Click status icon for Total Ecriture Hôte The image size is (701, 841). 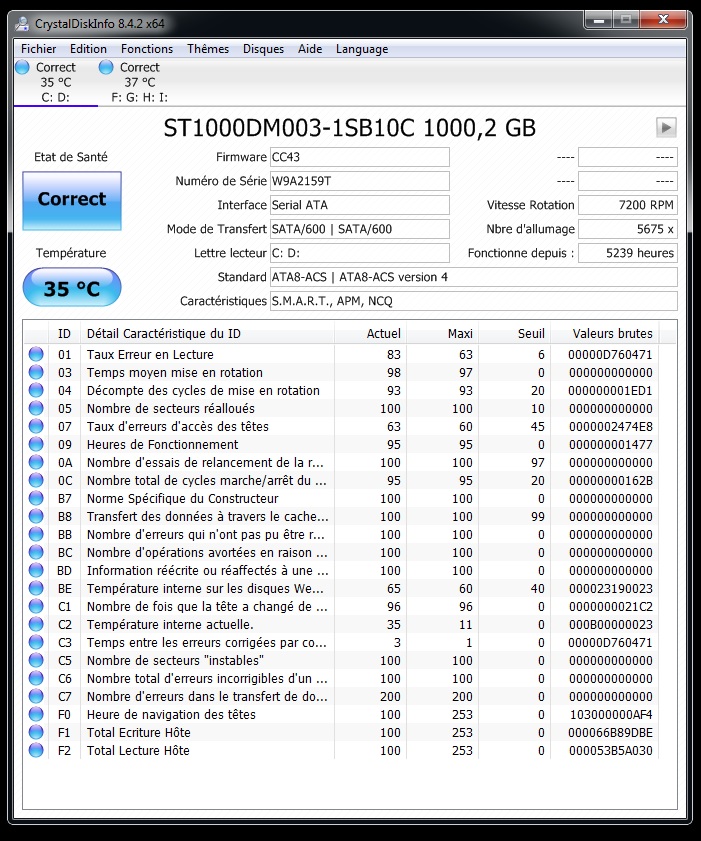coord(36,732)
